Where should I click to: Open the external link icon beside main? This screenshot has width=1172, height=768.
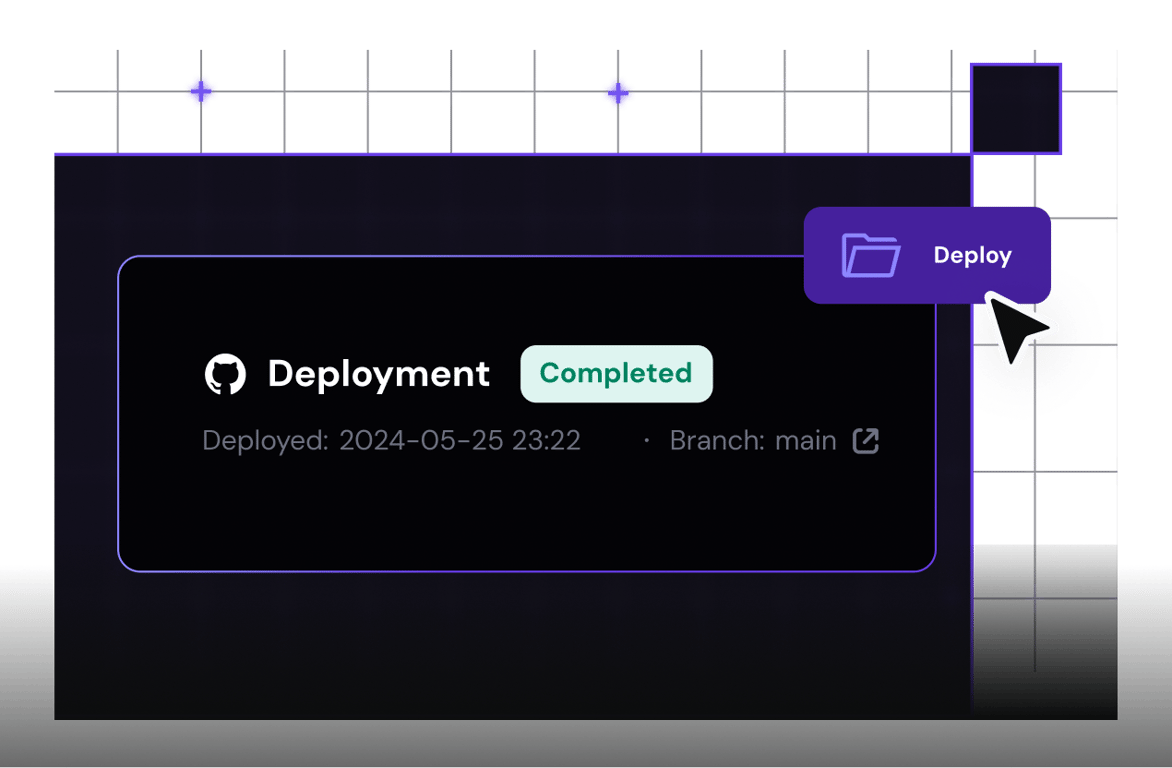pyautogui.click(x=866, y=440)
